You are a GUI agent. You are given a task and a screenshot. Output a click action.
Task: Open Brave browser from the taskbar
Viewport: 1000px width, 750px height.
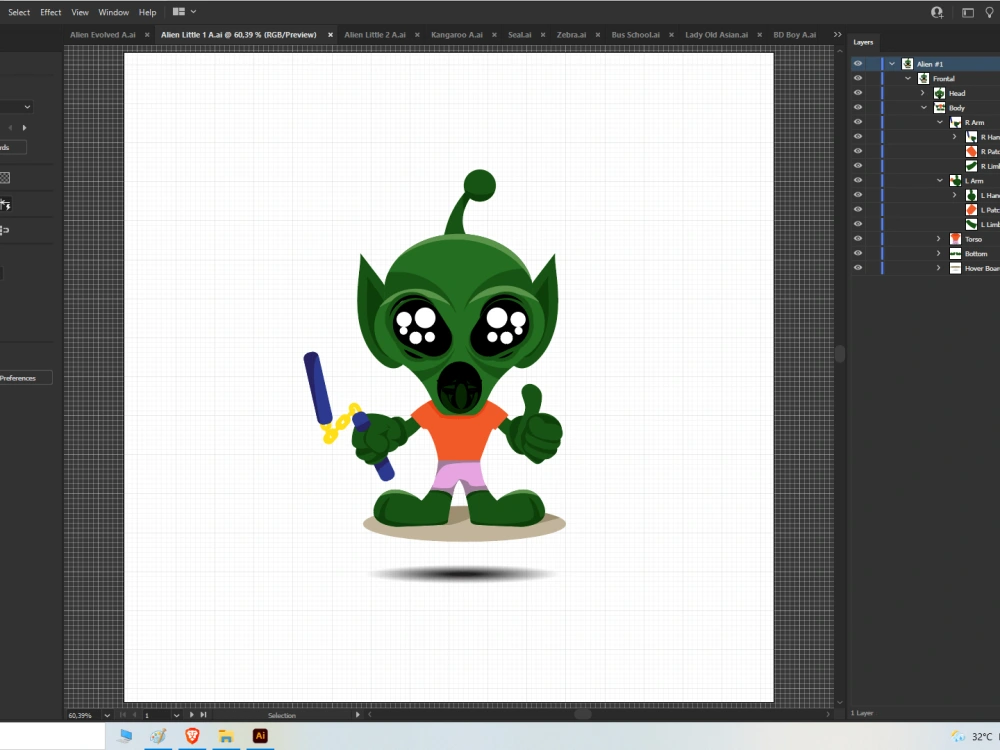pyautogui.click(x=192, y=735)
